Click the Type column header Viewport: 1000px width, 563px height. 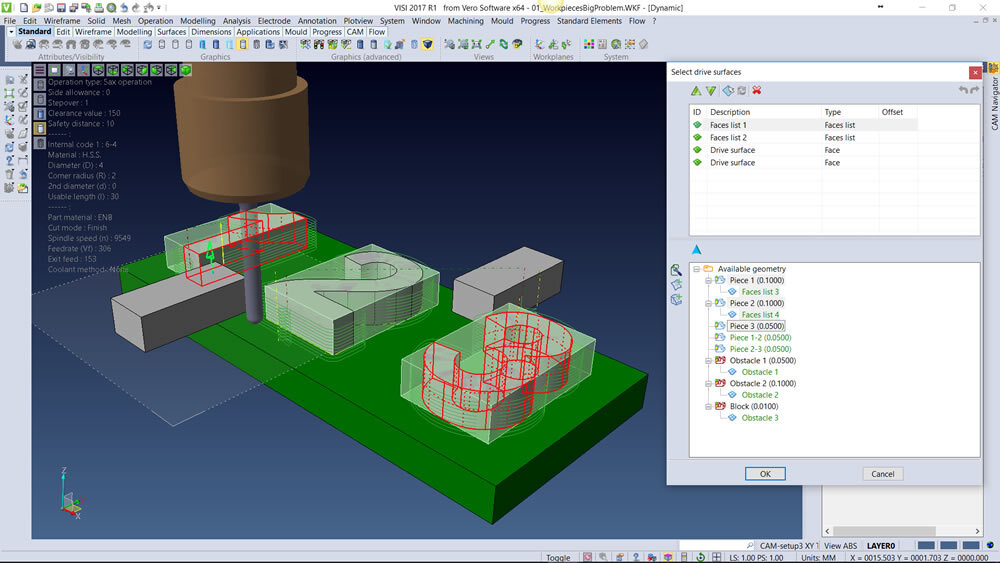click(x=849, y=112)
